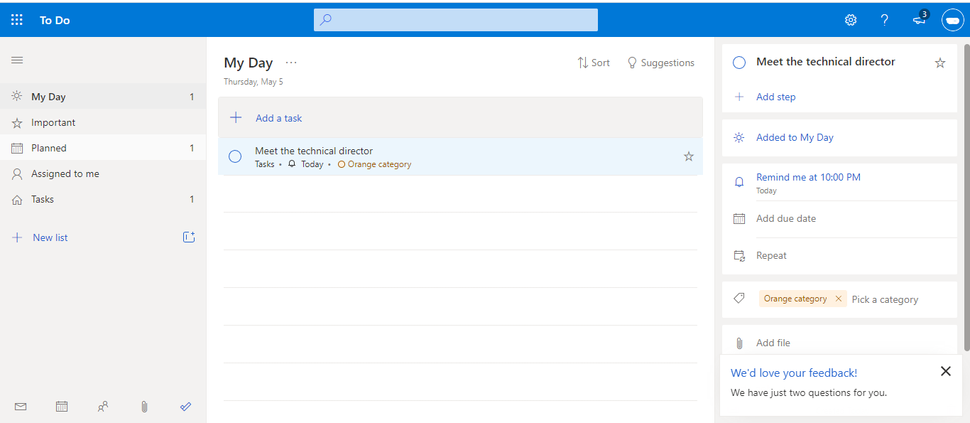
Task: Open Mail from bottom bar
Action: (20, 407)
